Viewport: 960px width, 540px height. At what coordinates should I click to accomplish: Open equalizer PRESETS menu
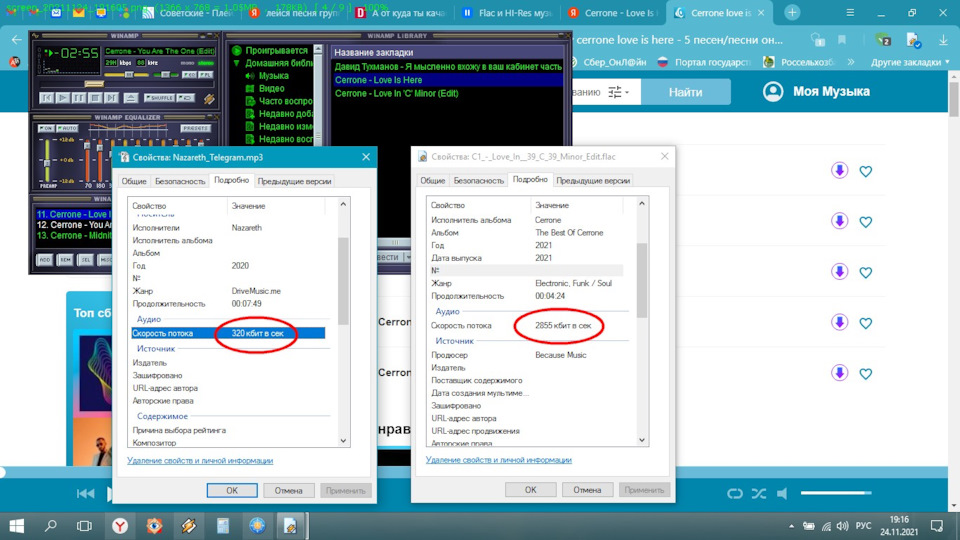pyautogui.click(x=196, y=128)
